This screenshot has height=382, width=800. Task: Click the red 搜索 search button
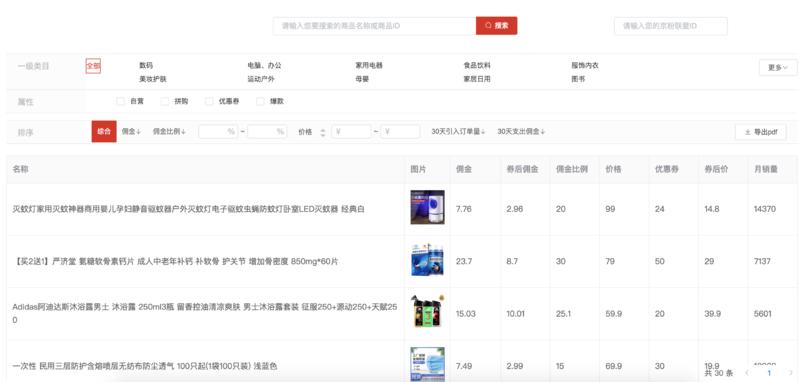click(x=496, y=26)
